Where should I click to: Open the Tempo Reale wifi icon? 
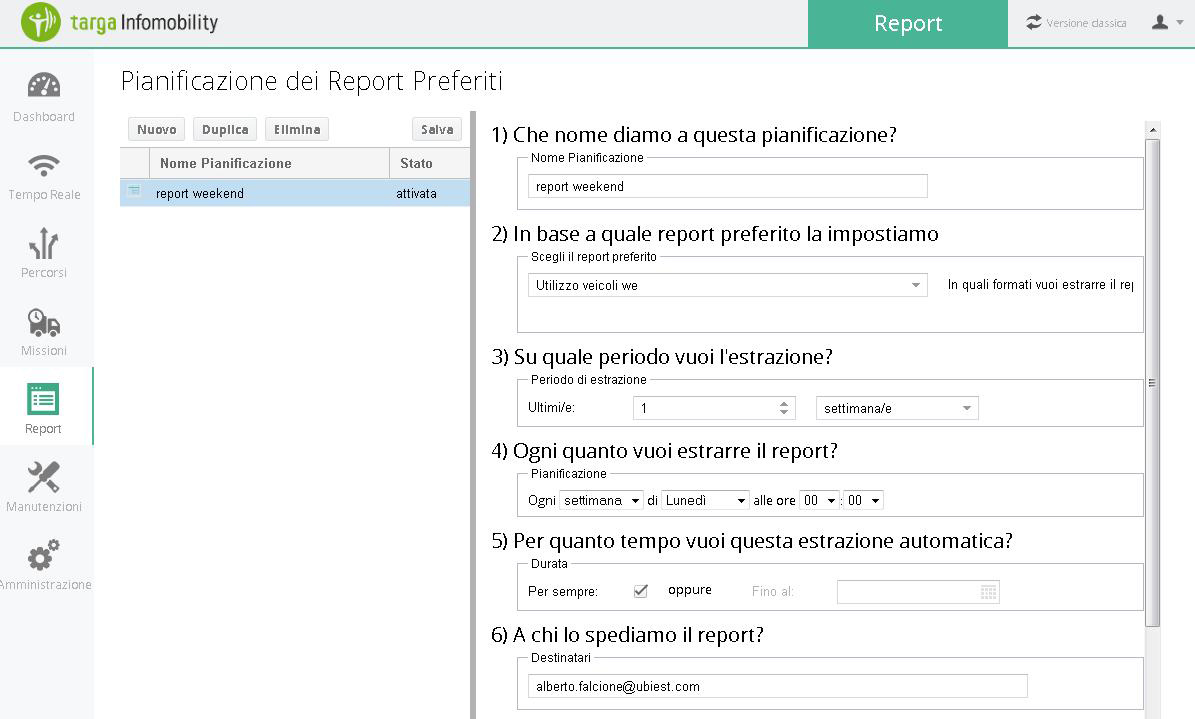pos(43,165)
